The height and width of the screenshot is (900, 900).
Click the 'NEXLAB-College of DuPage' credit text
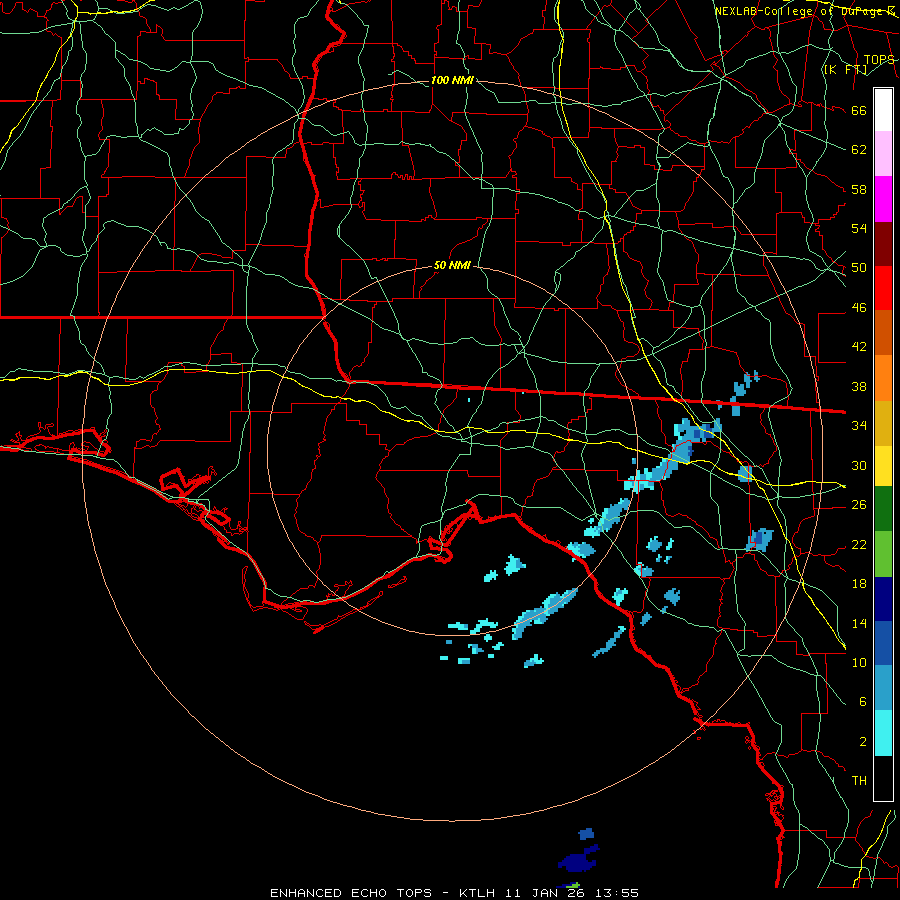coord(798,11)
